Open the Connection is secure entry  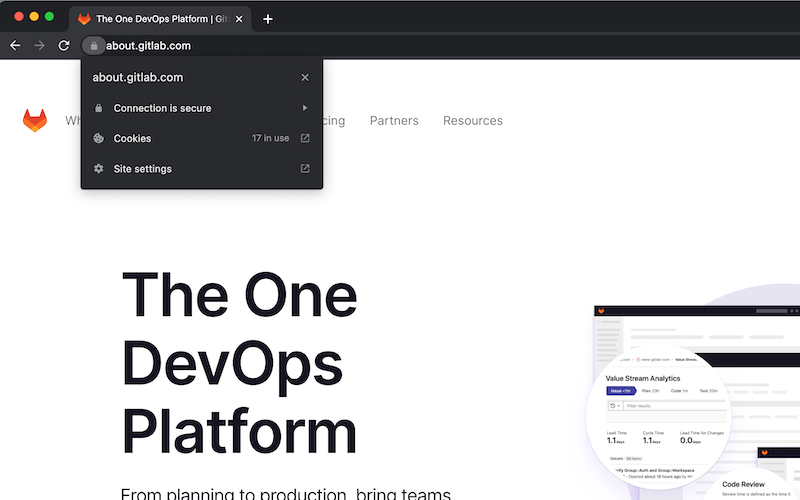[x=202, y=108]
